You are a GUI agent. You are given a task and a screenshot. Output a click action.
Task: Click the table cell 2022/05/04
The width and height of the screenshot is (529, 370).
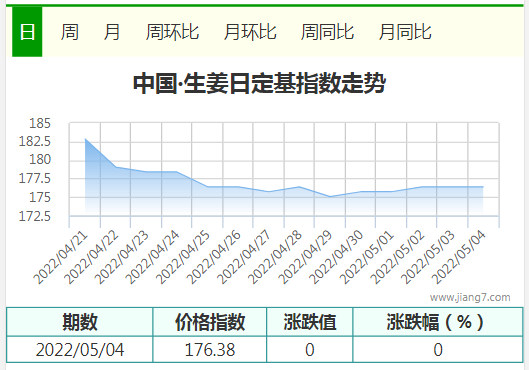pos(80,349)
